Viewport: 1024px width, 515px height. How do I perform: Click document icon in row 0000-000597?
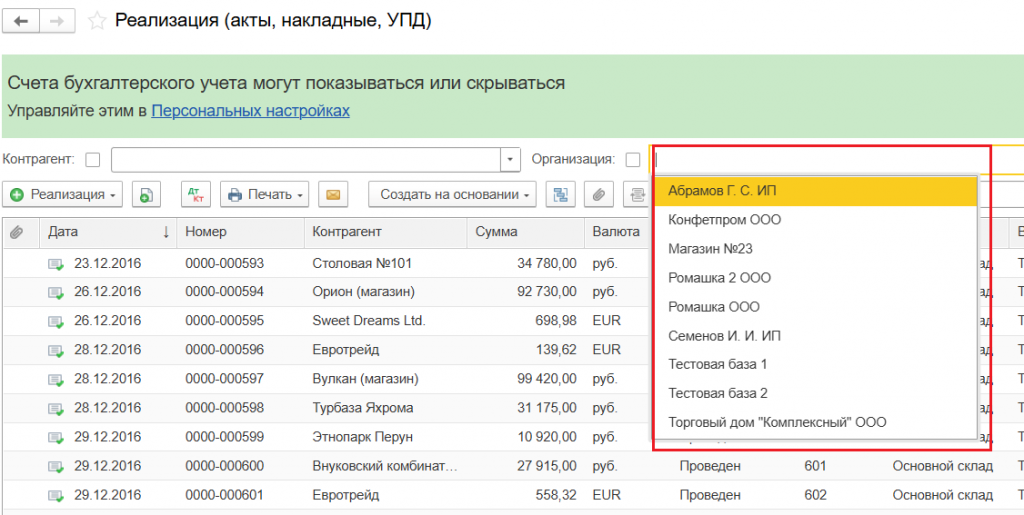tap(56, 379)
